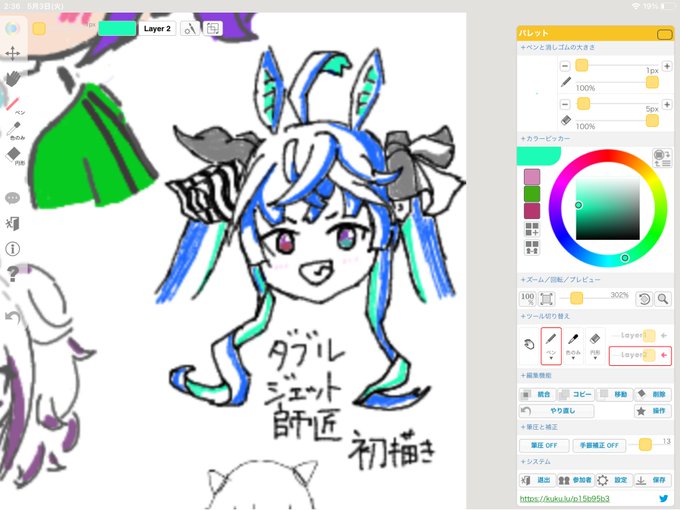
Task: Click the color picker mode switch icon
Action: (x=662, y=157)
